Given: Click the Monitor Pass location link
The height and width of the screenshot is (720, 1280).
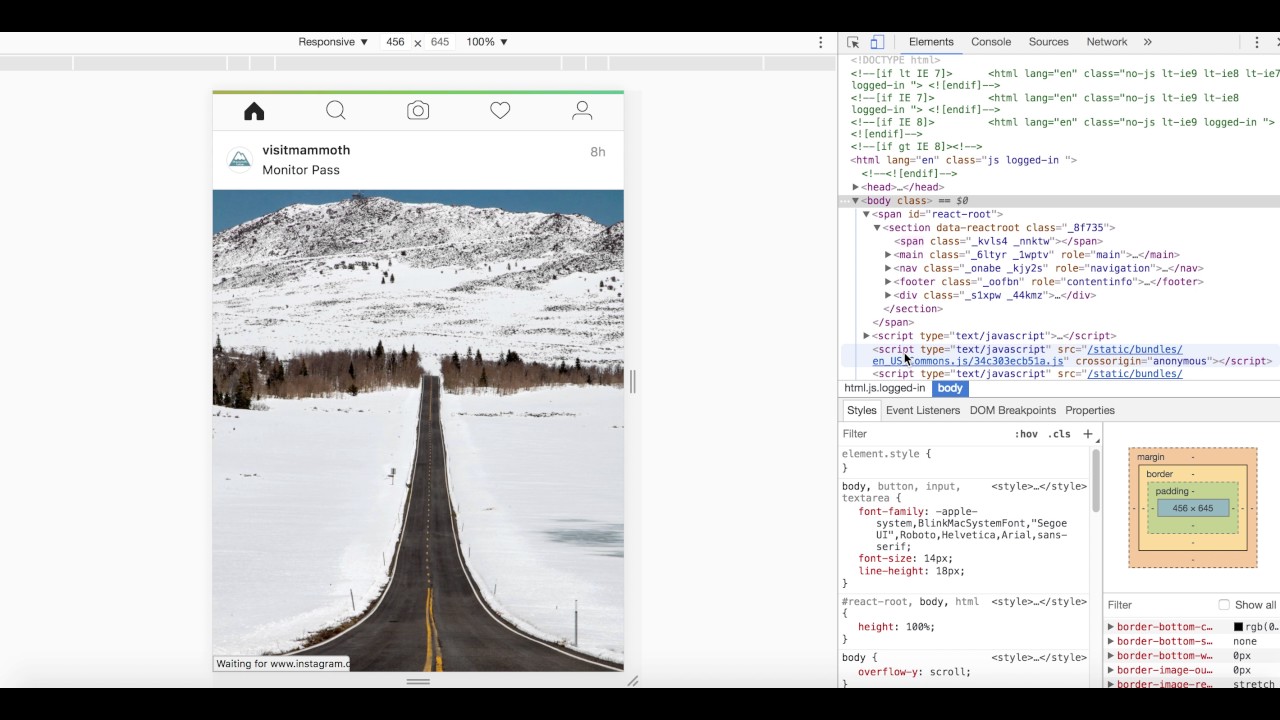Looking at the screenshot, I should (301, 170).
